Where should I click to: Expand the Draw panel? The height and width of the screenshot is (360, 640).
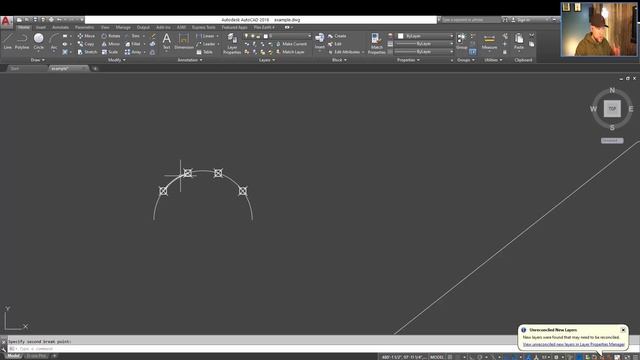coord(38,60)
